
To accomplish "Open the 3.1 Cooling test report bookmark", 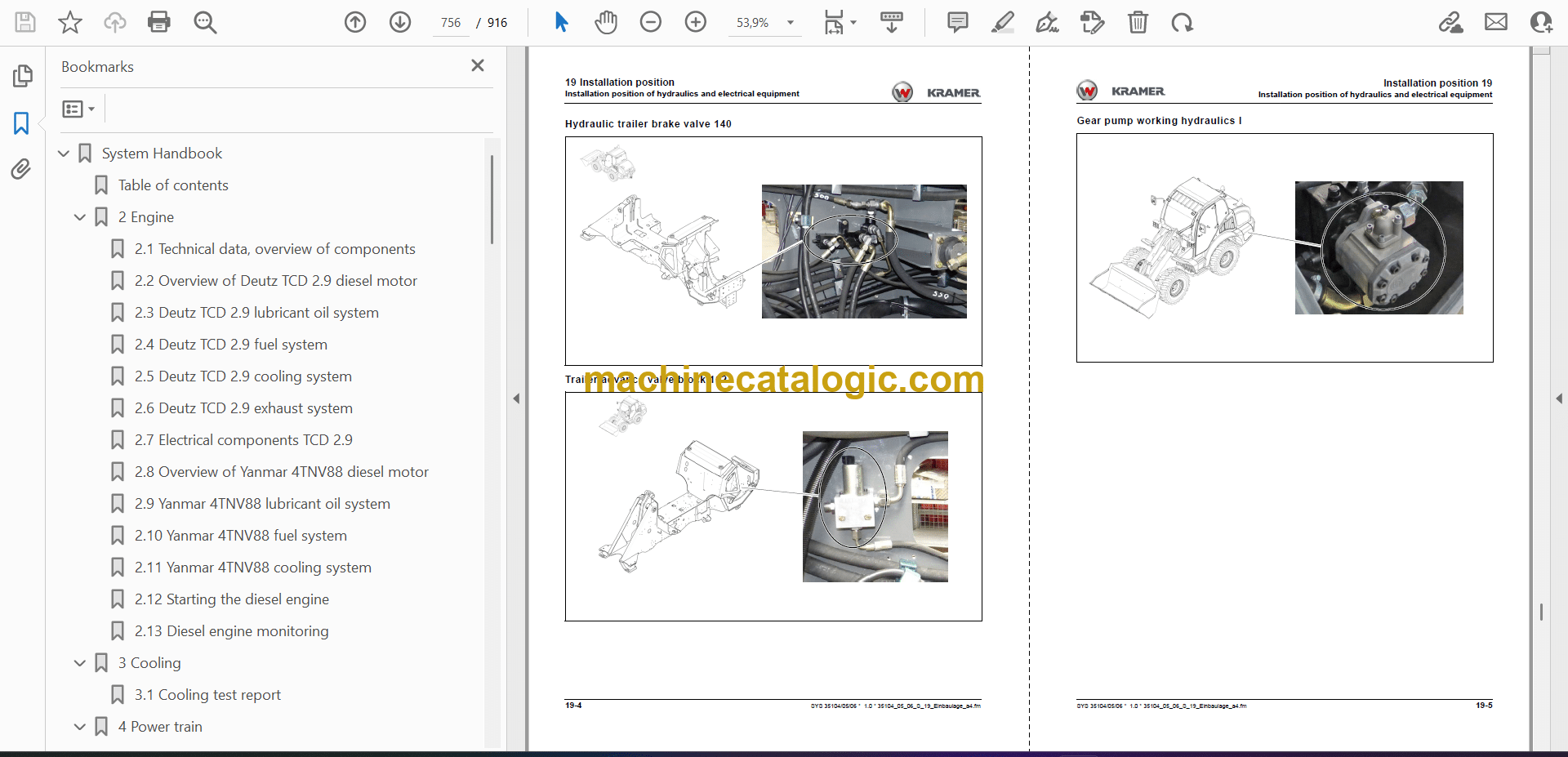I will (219, 695).
